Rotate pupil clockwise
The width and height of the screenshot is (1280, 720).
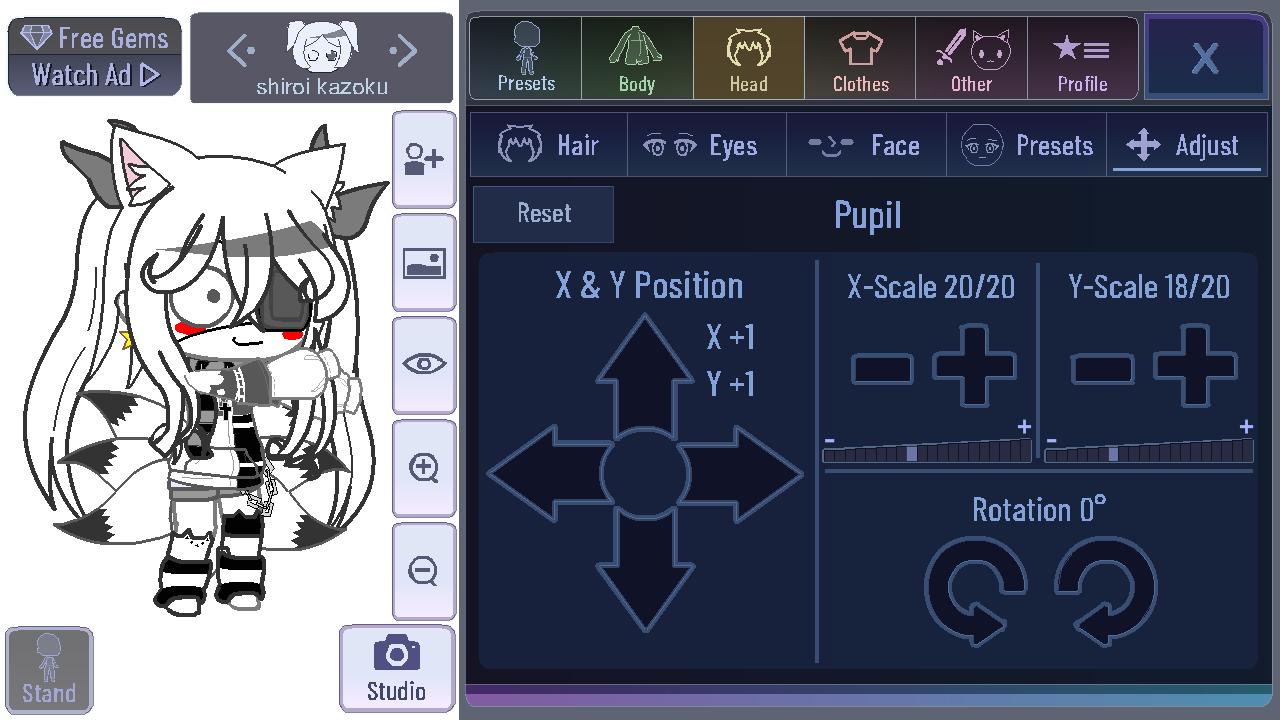[x=1106, y=588]
